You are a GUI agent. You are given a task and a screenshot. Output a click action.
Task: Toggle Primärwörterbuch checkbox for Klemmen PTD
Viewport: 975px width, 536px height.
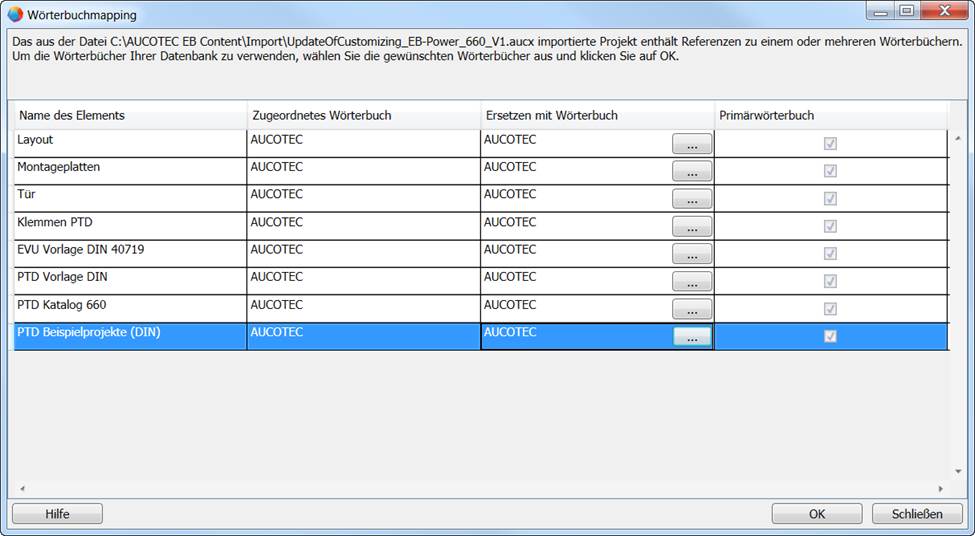tap(830, 226)
